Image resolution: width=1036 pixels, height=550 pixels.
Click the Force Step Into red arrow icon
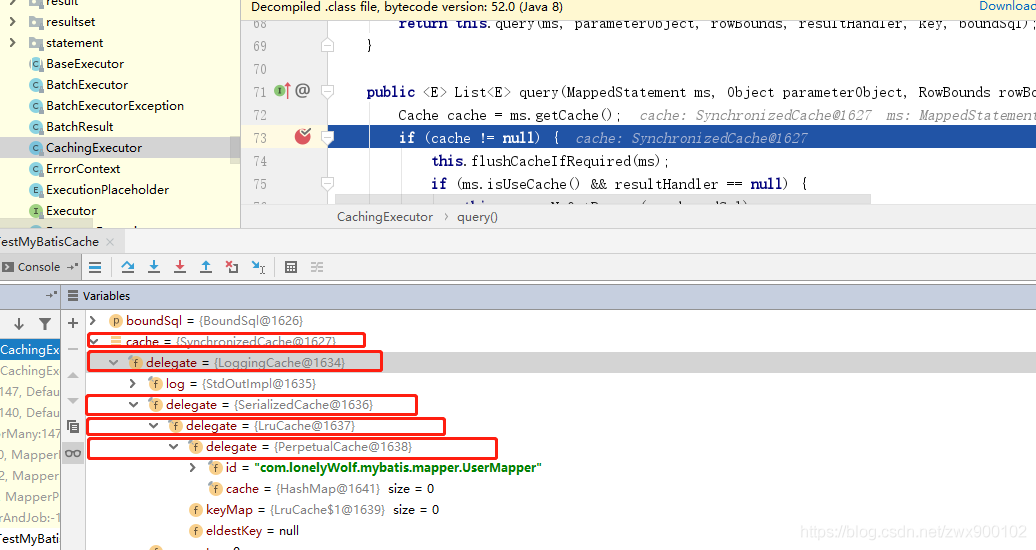[x=180, y=267]
